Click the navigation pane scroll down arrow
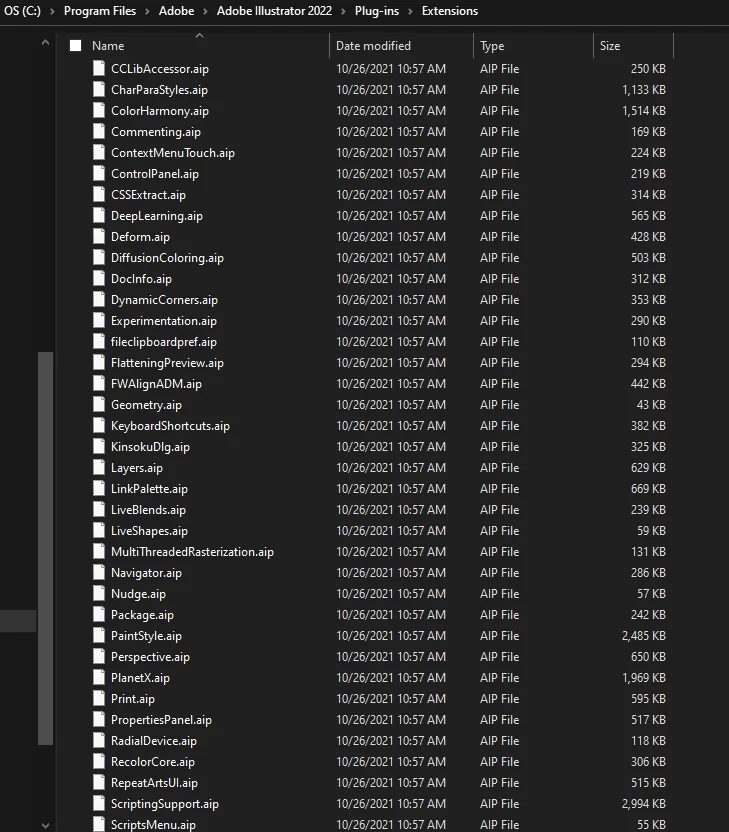This screenshot has width=729, height=832. coord(46,826)
